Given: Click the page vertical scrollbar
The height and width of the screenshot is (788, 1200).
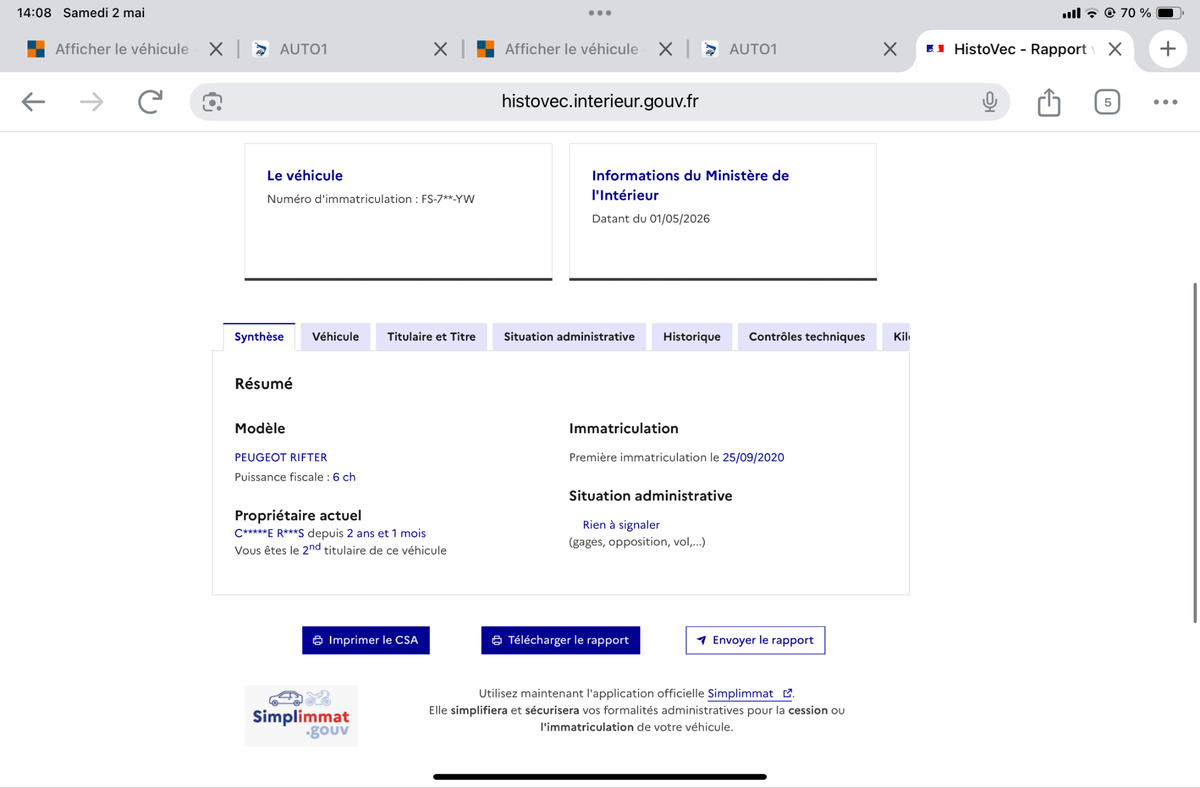Looking at the screenshot, I should 1195,452.
